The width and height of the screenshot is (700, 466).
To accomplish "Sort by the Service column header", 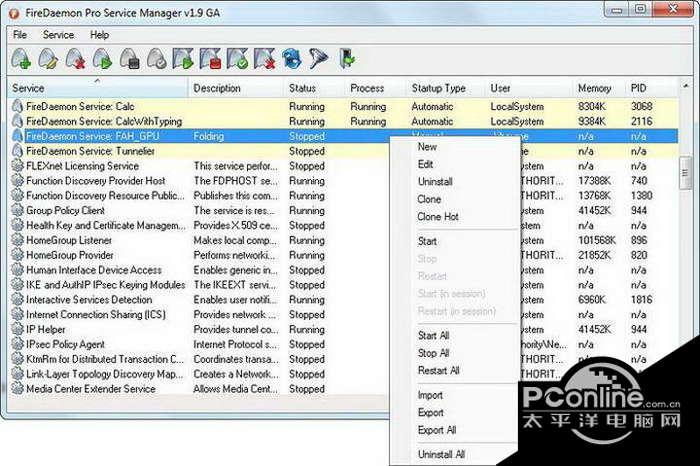I will [x=98, y=88].
